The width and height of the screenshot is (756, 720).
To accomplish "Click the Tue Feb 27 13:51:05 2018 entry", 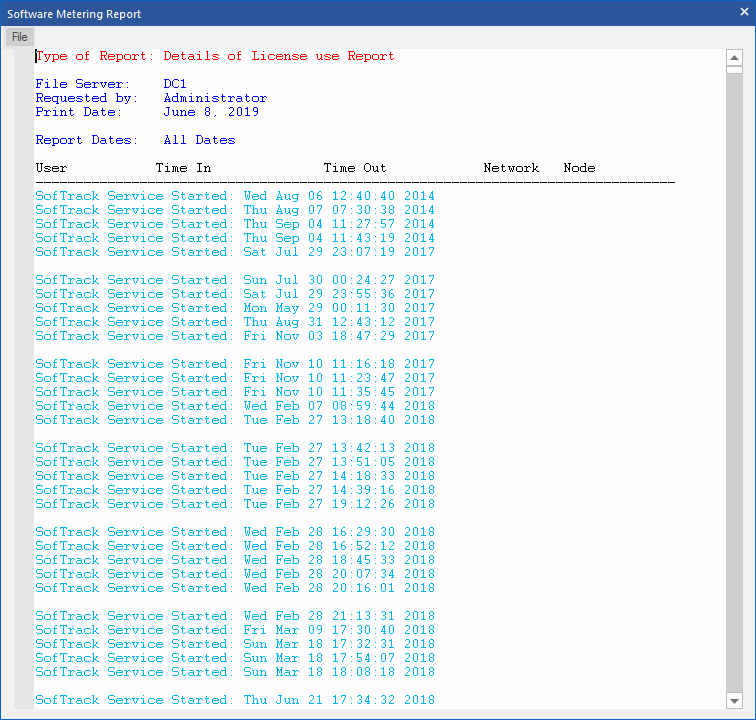I will pyautogui.click(x=235, y=462).
